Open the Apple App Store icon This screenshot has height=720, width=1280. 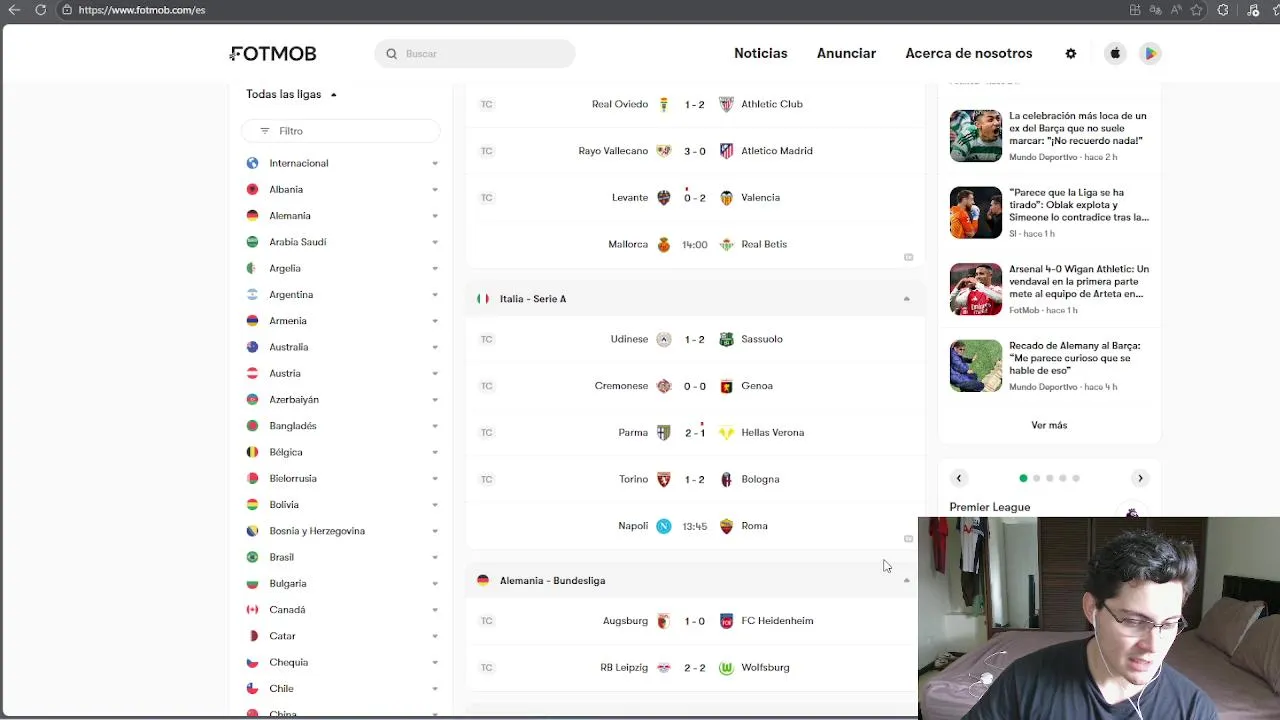[1115, 53]
